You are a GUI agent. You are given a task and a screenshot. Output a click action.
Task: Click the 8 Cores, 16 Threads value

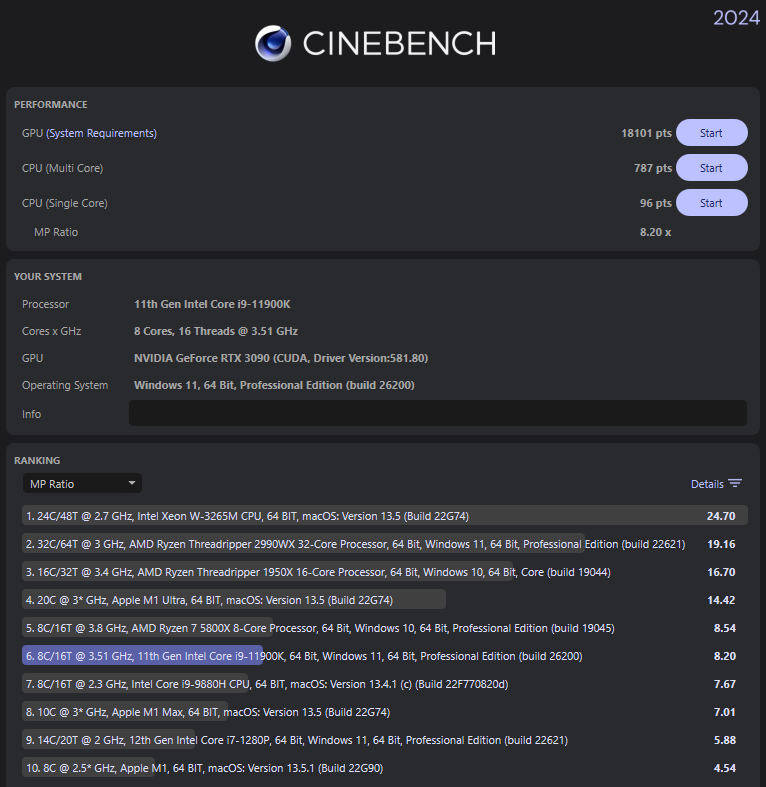tap(216, 331)
